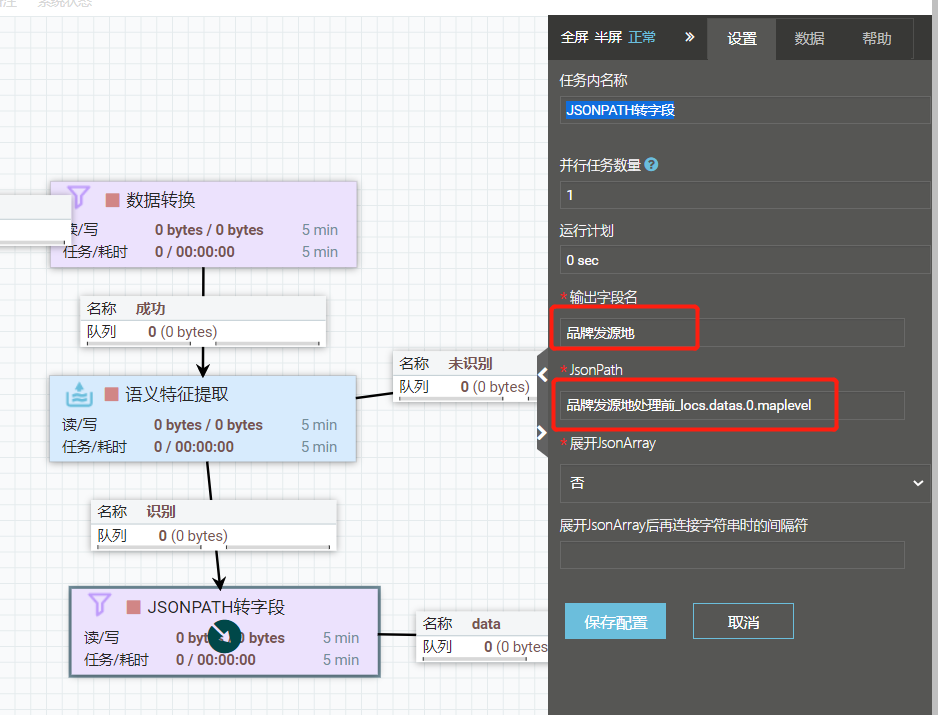This screenshot has height=715, width=938.
Task: Click the 保存配置 button
Action: coord(615,621)
